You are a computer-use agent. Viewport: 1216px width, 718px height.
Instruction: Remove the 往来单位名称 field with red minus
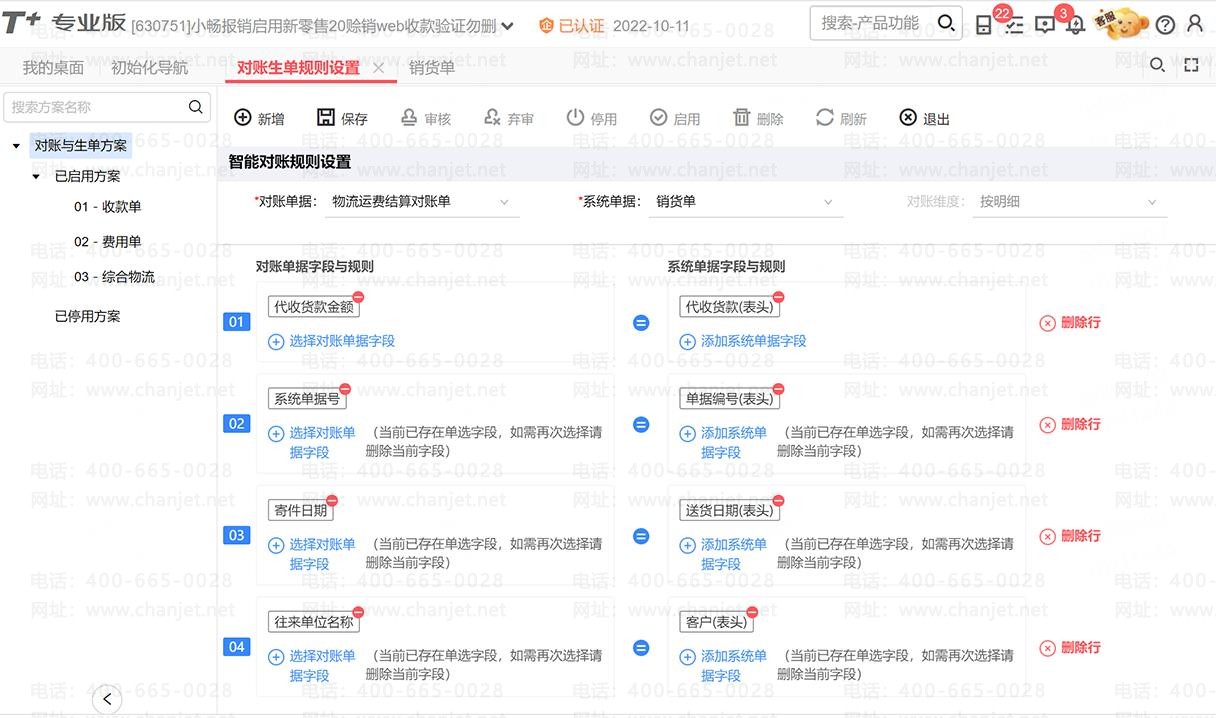(x=358, y=612)
